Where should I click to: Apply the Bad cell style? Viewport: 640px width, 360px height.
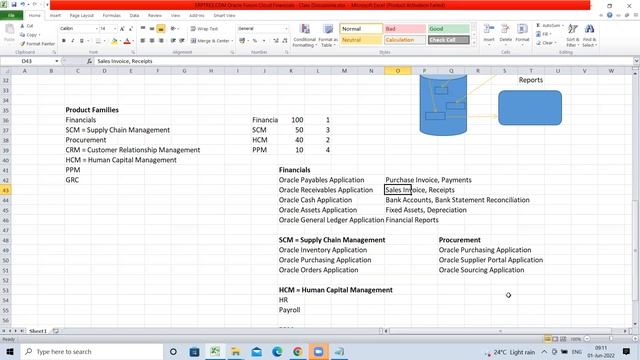404,29
